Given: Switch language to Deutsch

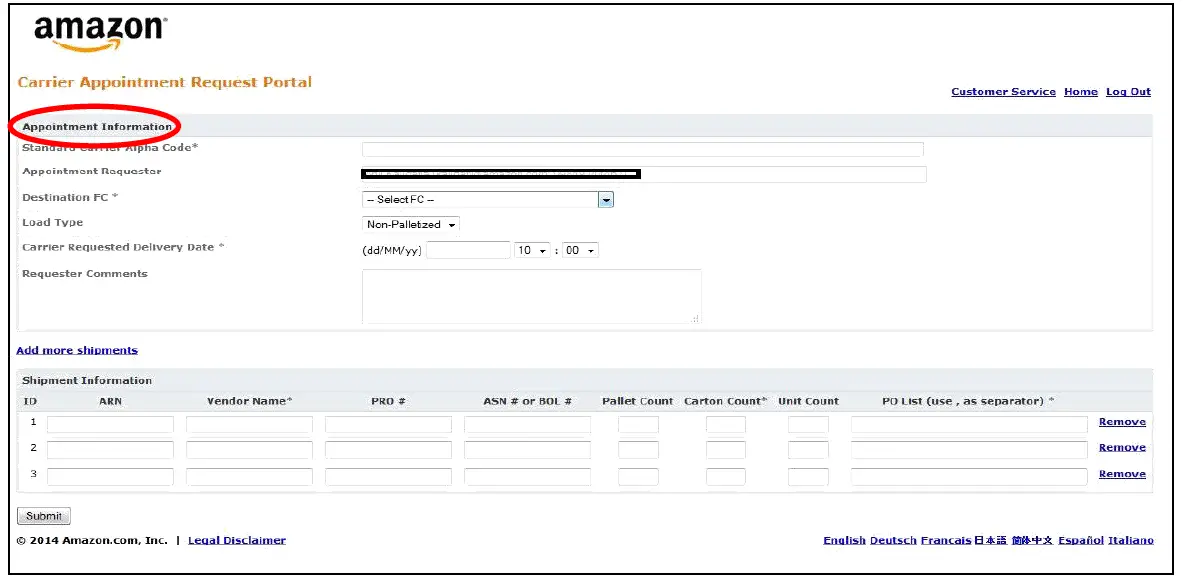Looking at the screenshot, I should click(893, 540).
